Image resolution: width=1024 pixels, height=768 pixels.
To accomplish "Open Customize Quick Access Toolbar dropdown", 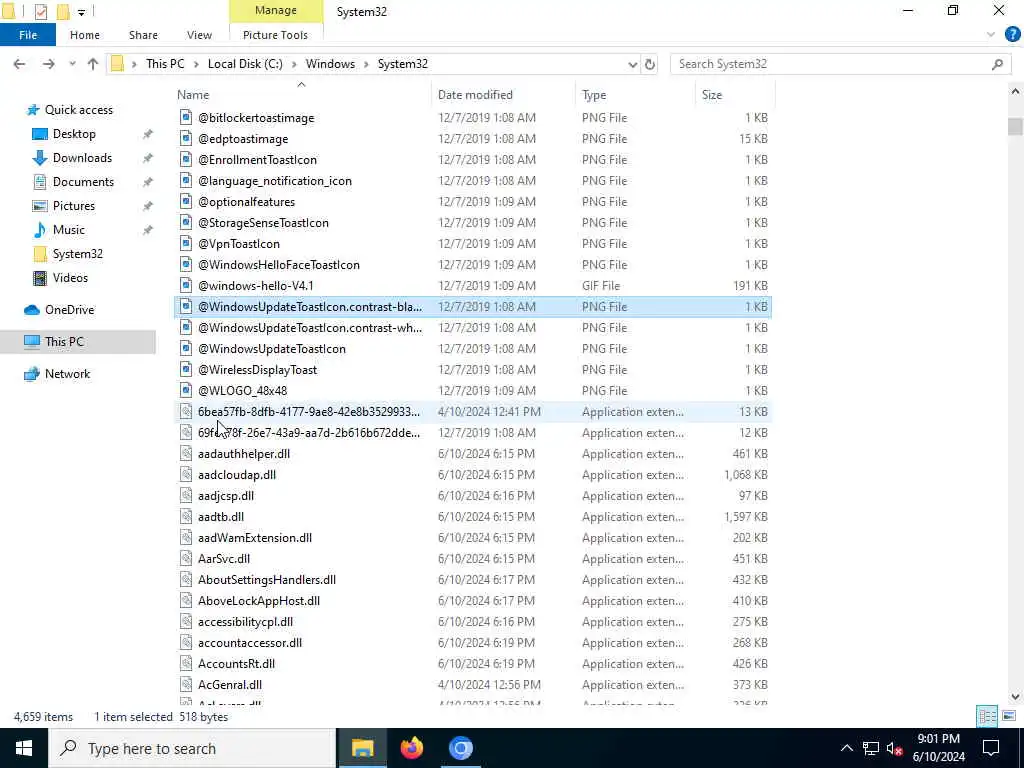I will pyautogui.click(x=82, y=12).
